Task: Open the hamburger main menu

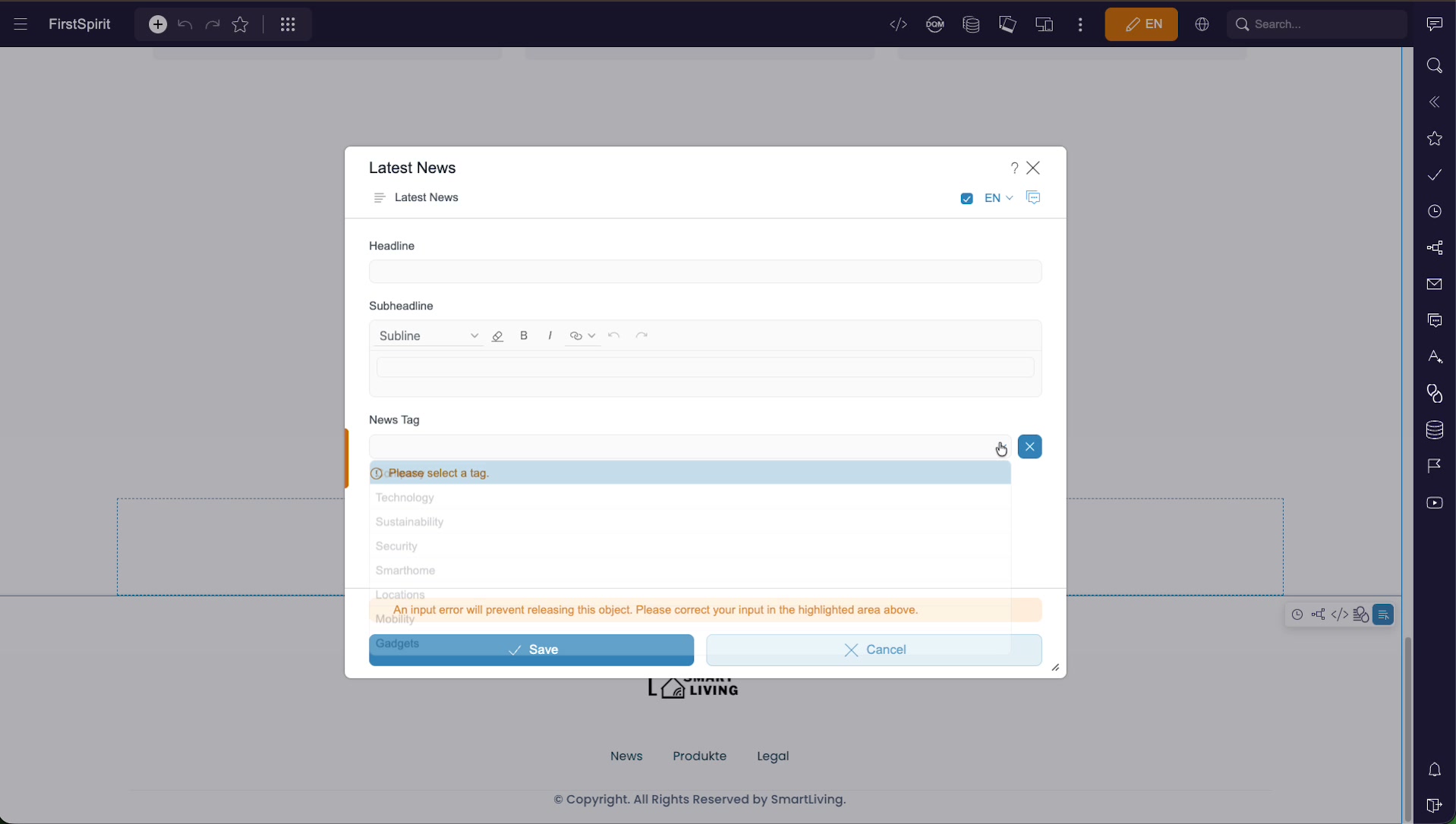Action: tap(20, 24)
